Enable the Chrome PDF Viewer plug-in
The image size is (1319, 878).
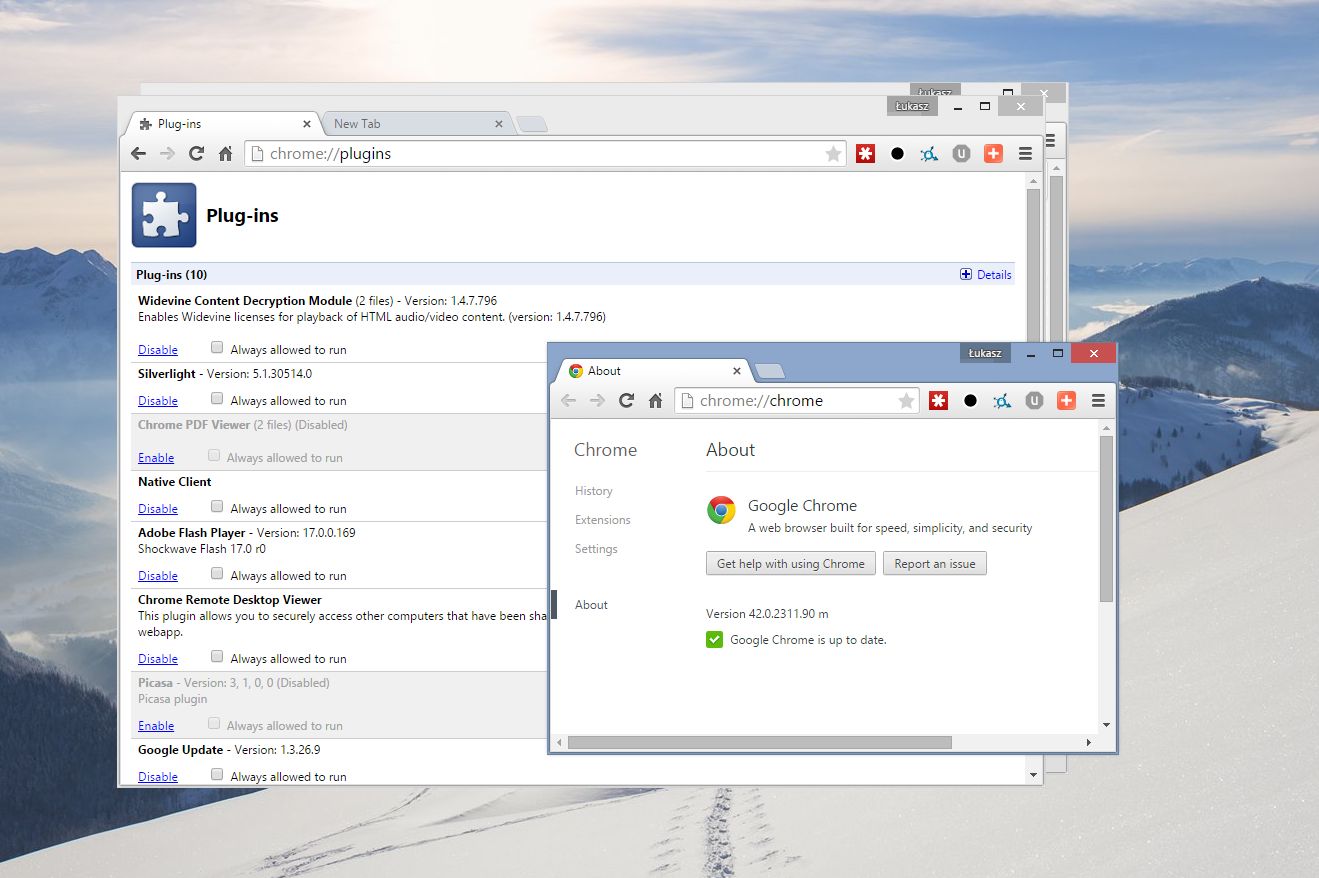point(156,458)
